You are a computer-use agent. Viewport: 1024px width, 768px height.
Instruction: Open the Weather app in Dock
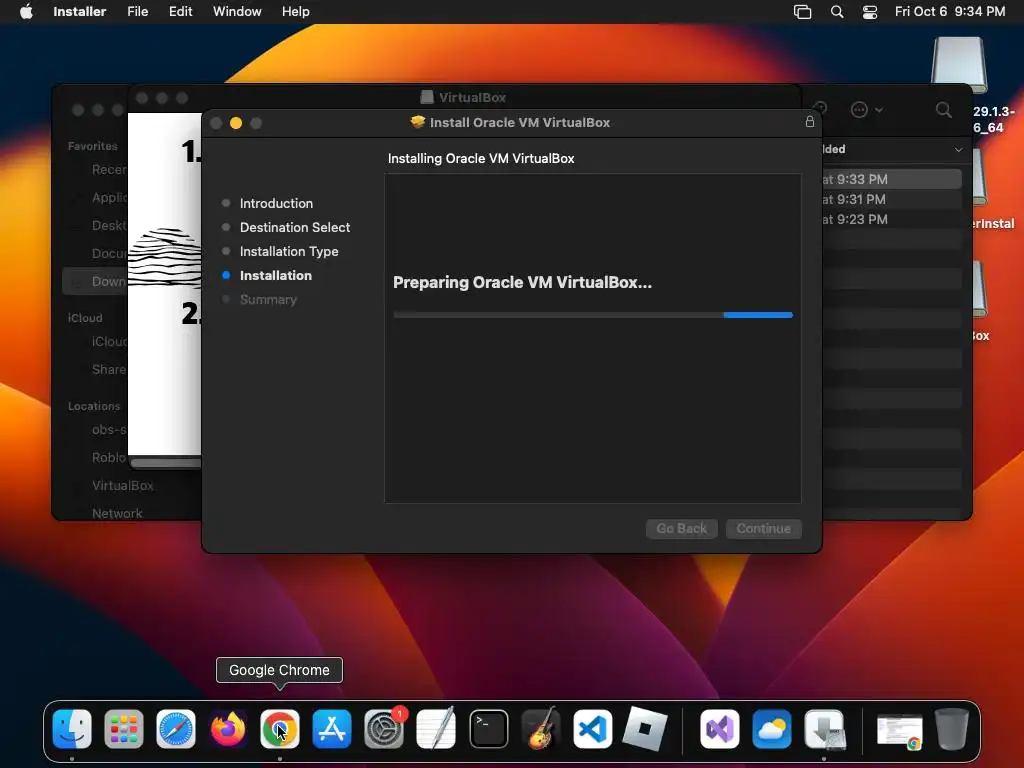point(772,729)
